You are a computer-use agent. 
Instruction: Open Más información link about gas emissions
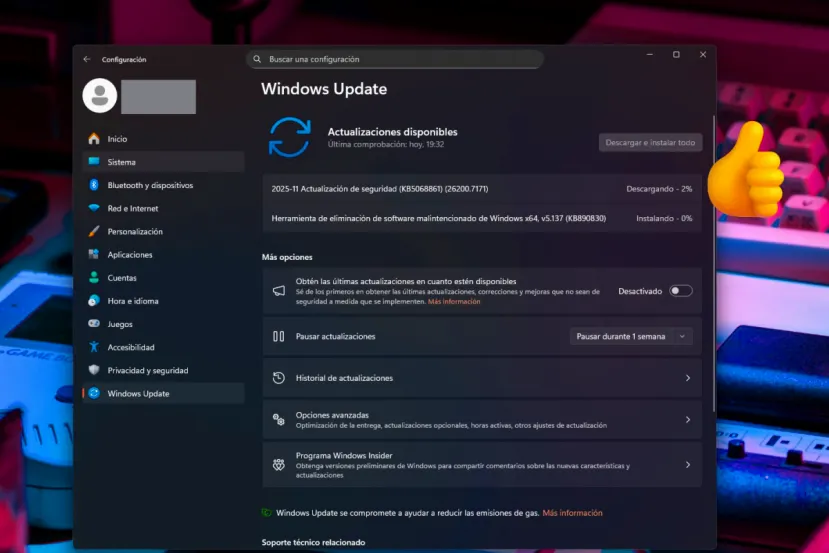click(572, 512)
